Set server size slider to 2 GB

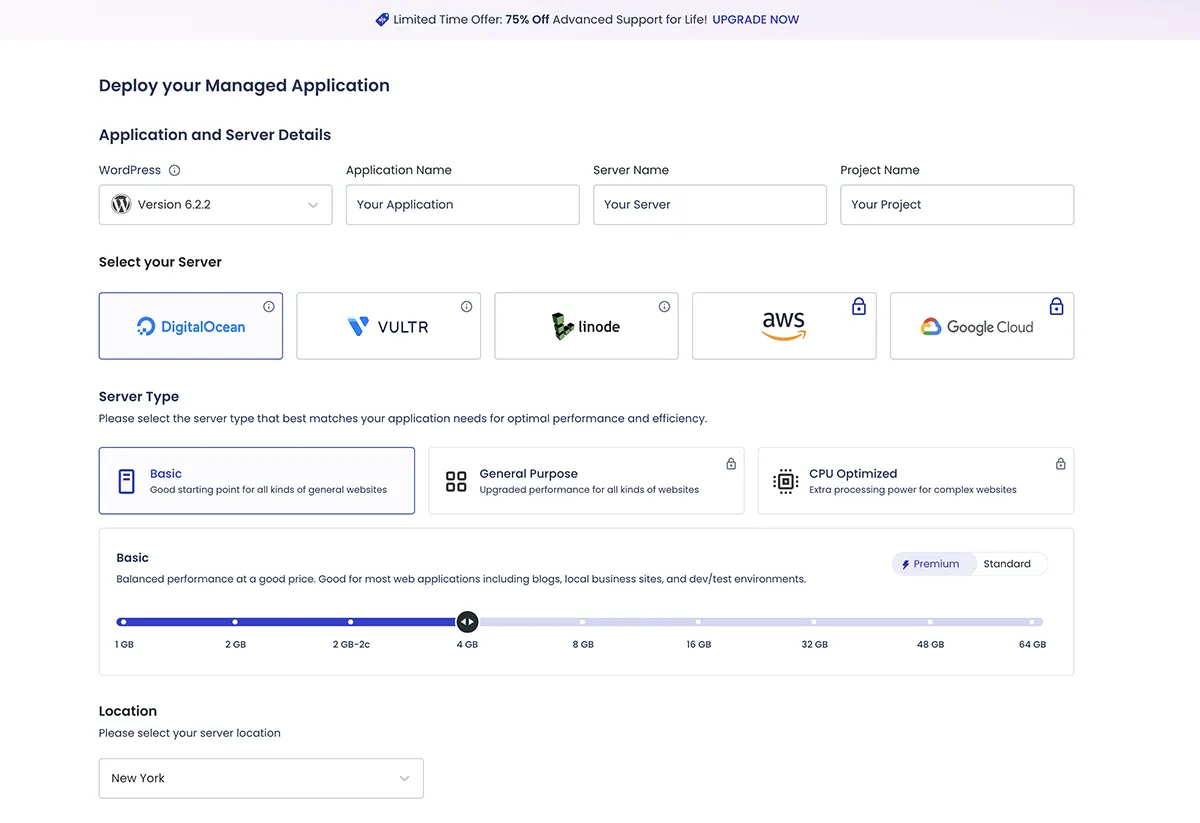[x=235, y=622]
